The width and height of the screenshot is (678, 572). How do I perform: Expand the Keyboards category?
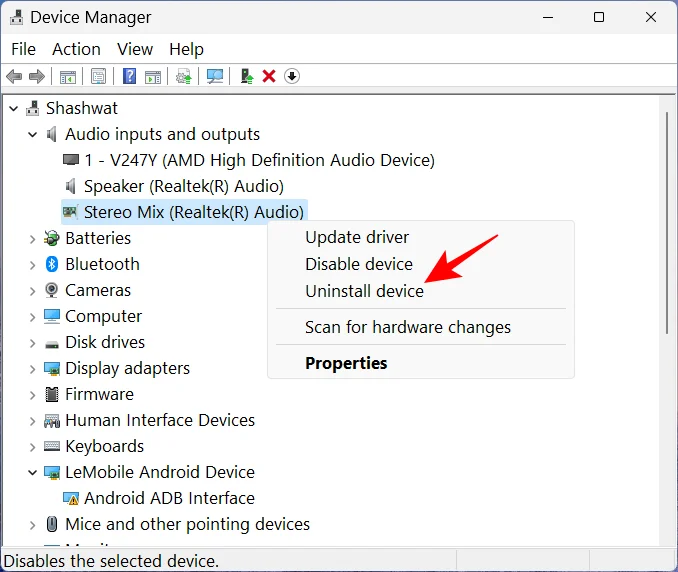(x=32, y=447)
